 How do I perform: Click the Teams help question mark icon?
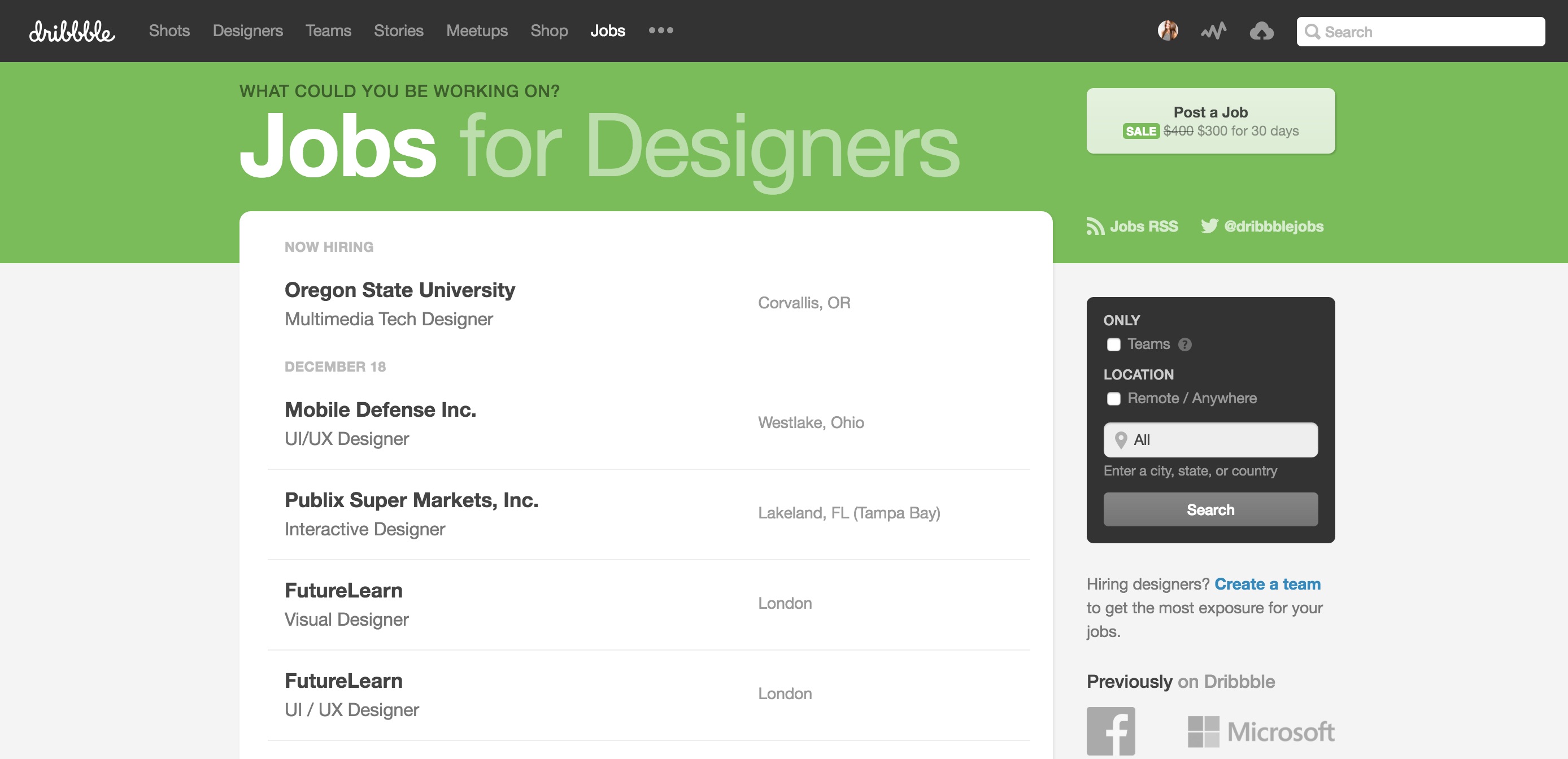pos(1184,344)
